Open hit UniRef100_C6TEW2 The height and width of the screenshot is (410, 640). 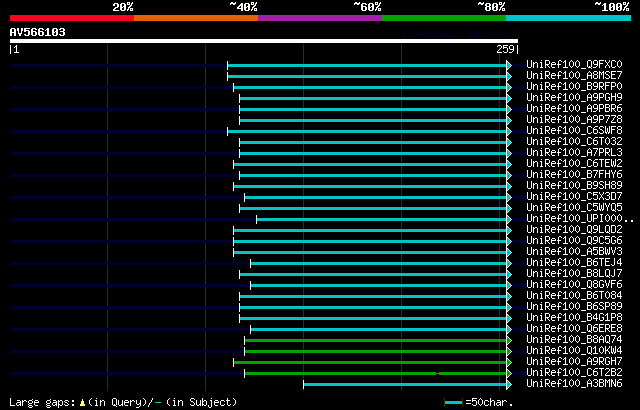[x=574, y=164]
